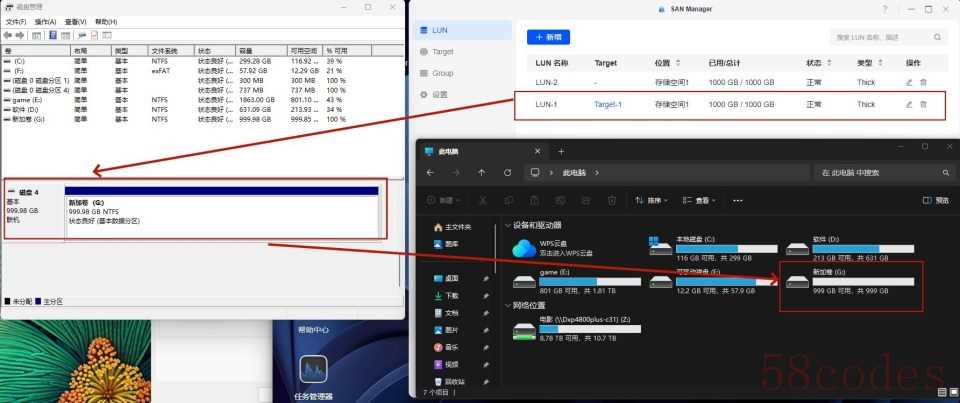Collapse the 设备和驱动器 section
This screenshot has height=403, width=960.
click(508, 225)
